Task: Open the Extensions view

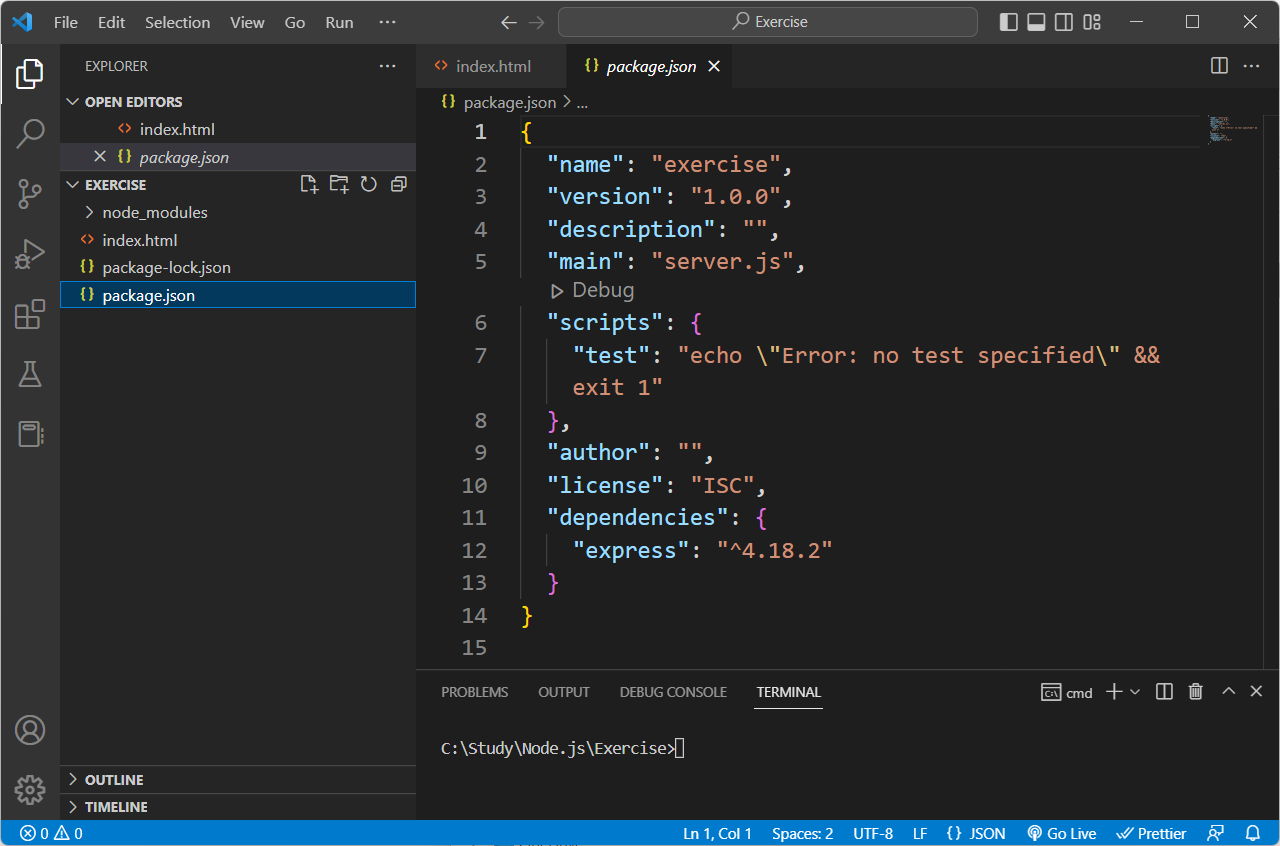Action: tap(30, 314)
